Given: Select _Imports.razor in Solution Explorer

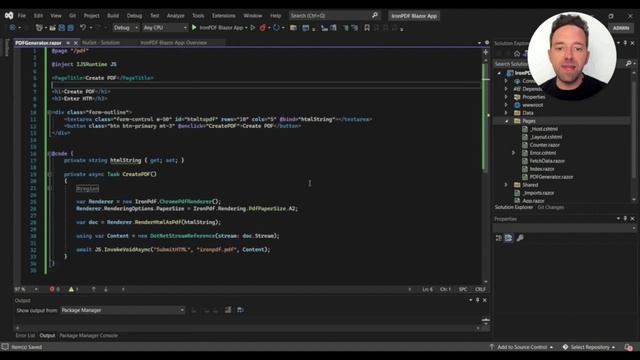Looking at the screenshot, I should [x=538, y=193].
